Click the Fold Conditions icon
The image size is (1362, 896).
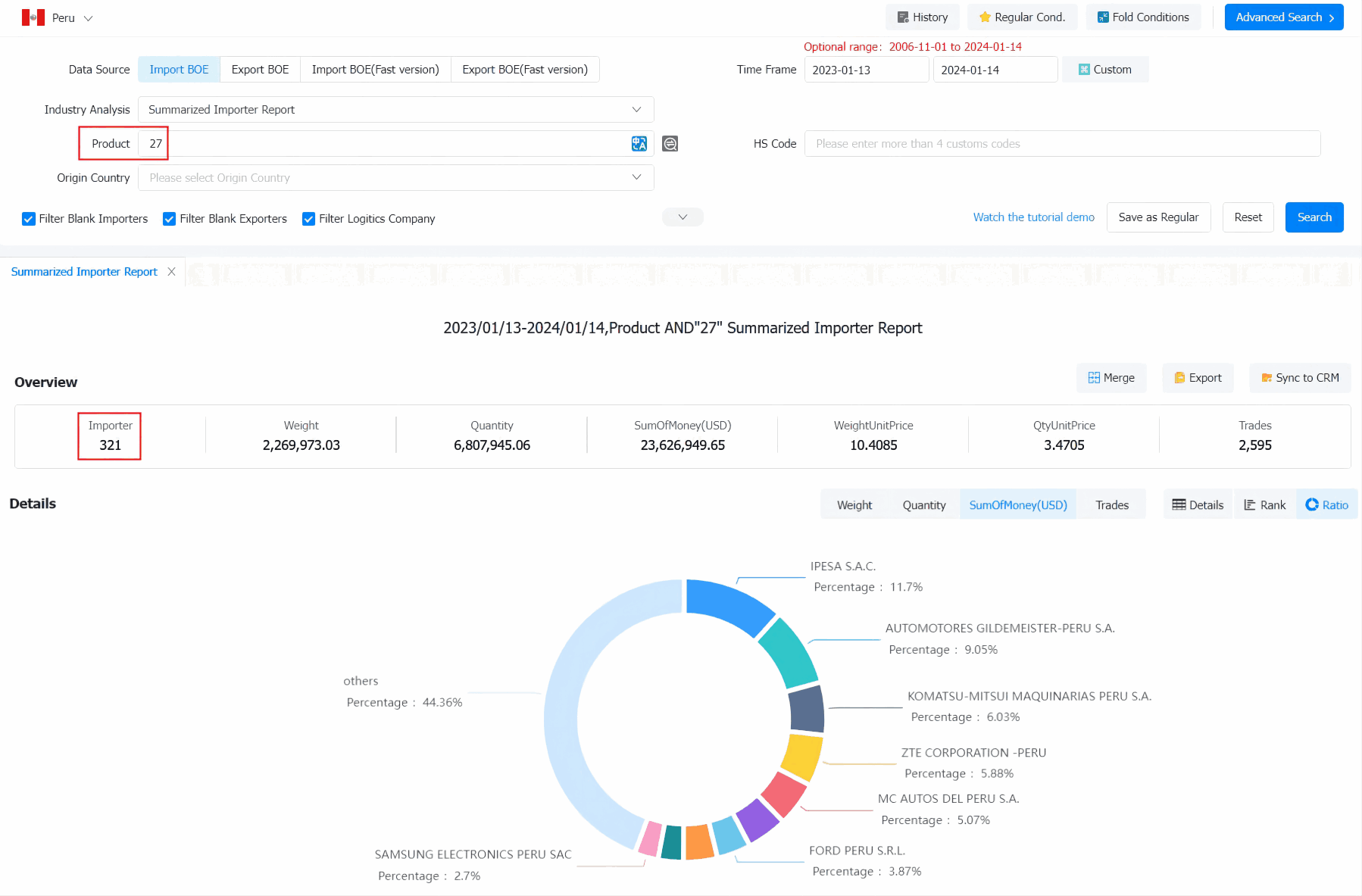click(1103, 17)
